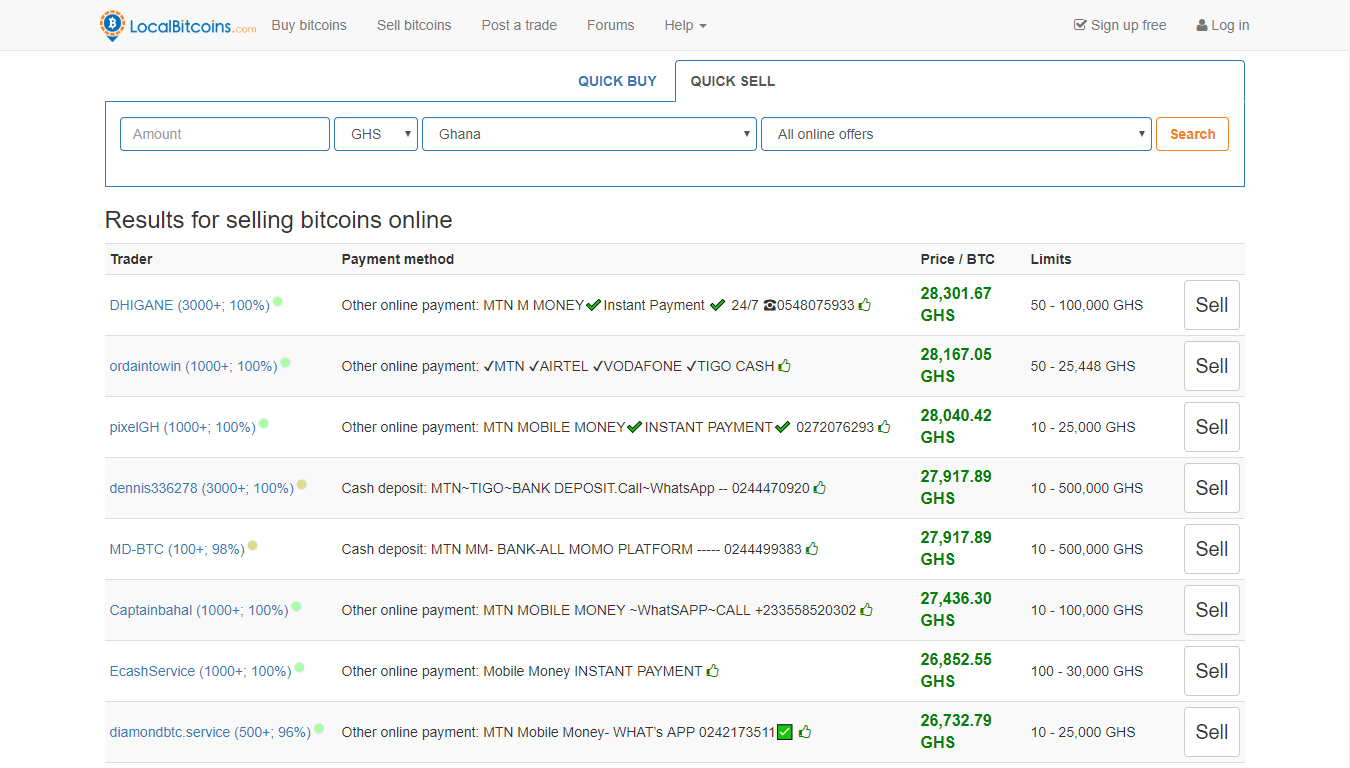
Task: Click status dot next to diamondbtc.service
Action: click(319, 728)
